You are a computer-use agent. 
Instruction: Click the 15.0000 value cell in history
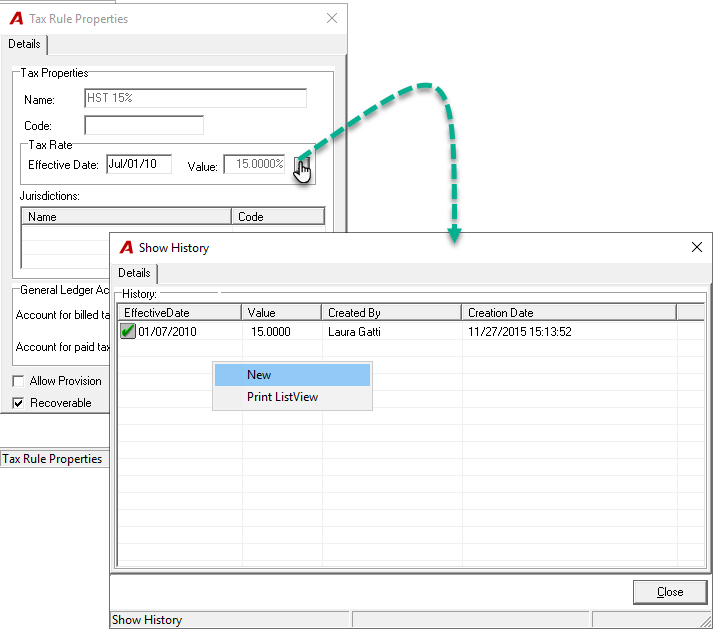coord(271,332)
